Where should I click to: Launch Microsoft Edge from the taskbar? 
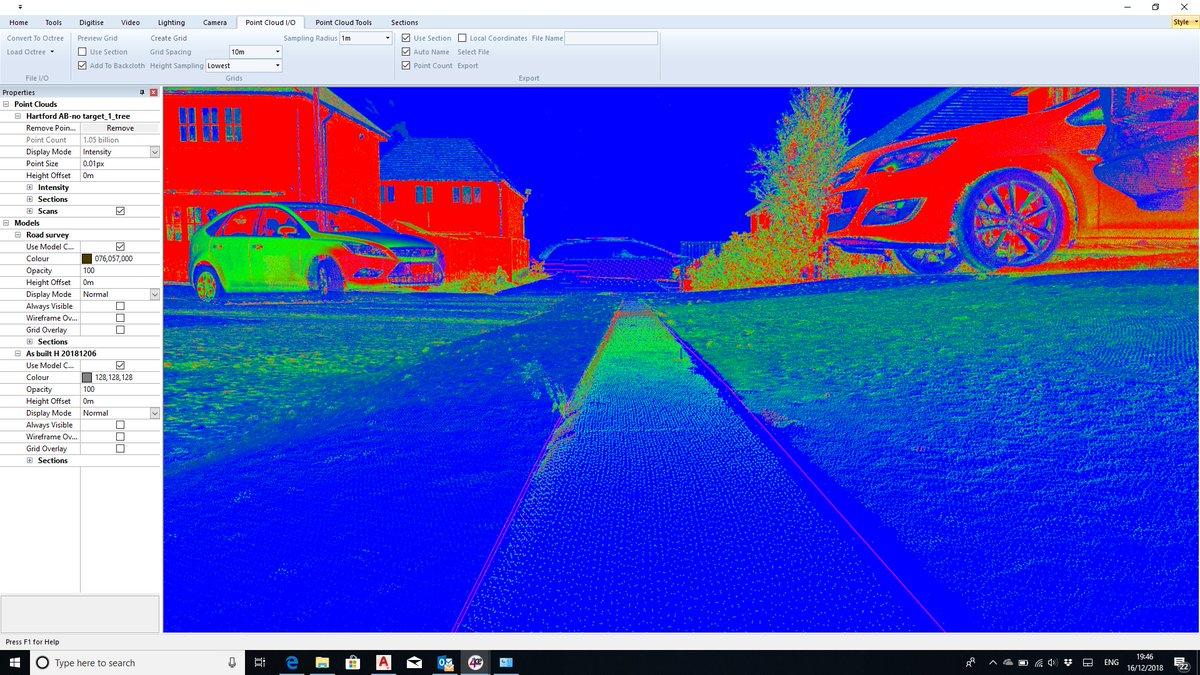[x=291, y=662]
